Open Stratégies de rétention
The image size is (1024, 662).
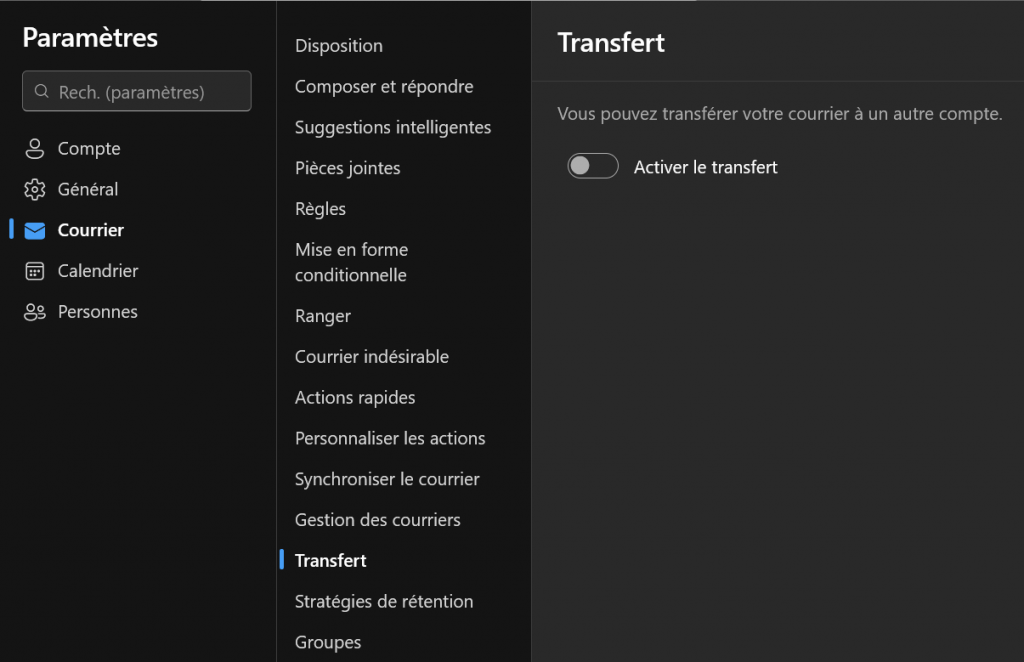(384, 602)
